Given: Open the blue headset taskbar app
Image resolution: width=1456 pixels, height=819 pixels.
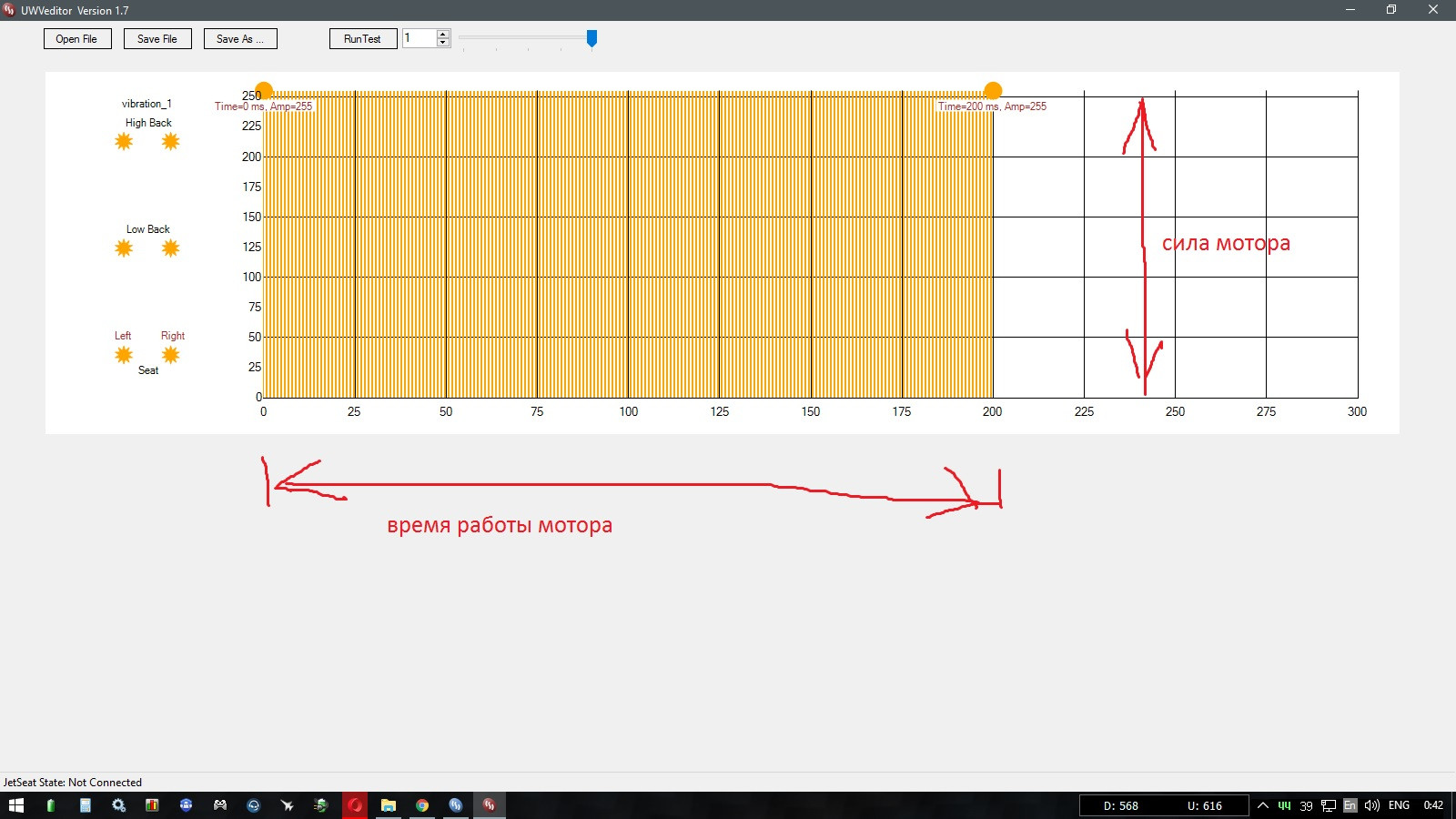Looking at the screenshot, I should tap(253, 805).
